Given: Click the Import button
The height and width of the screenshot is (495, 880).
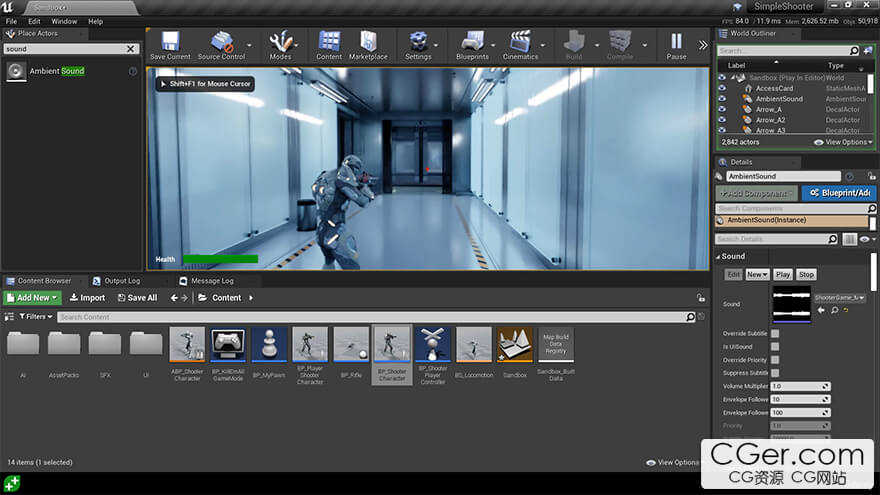Looking at the screenshot, I should click(x=87, y=298).
